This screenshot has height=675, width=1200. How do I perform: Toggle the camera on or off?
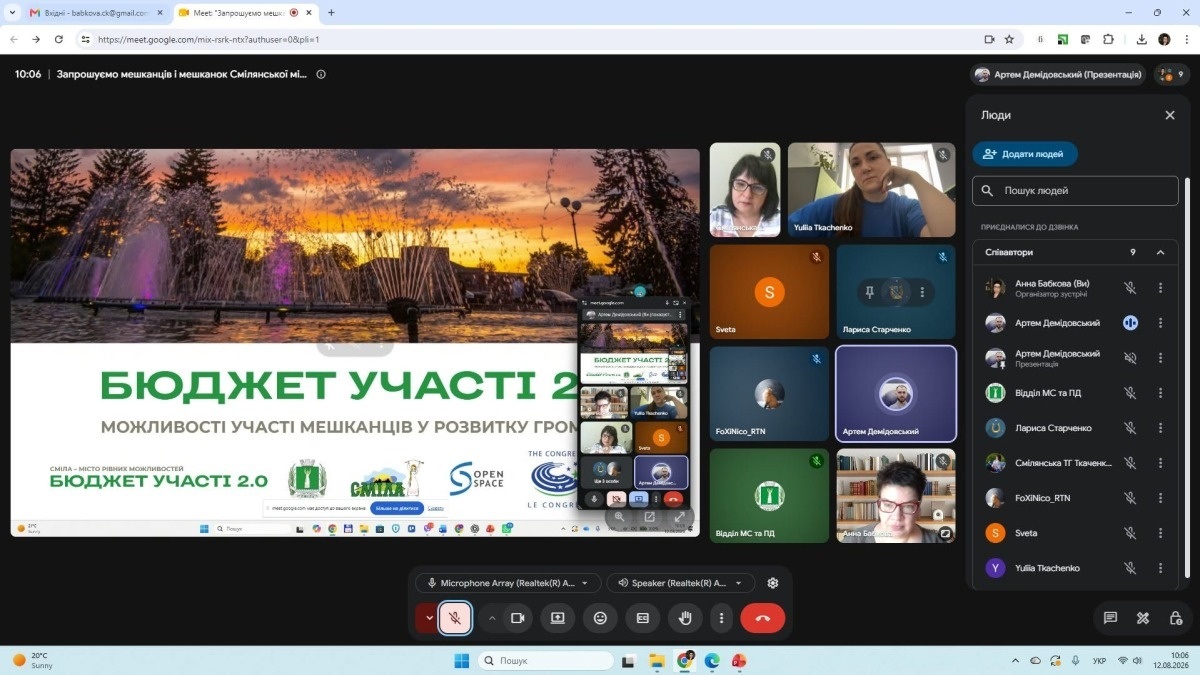517,618
